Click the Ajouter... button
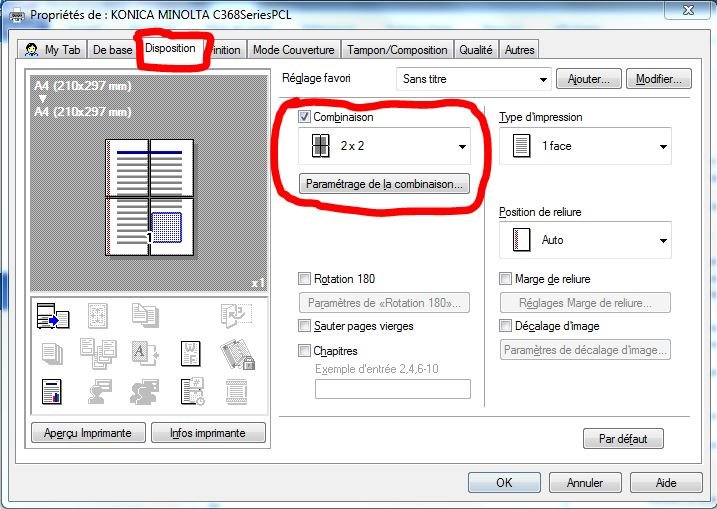This screenshot has height=509, width=717. [589, 79]
